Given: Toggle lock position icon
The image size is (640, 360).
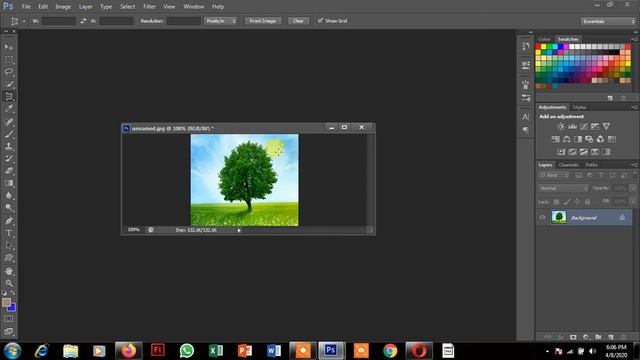Looking at the screenshot, I should (x=577, y=202).
